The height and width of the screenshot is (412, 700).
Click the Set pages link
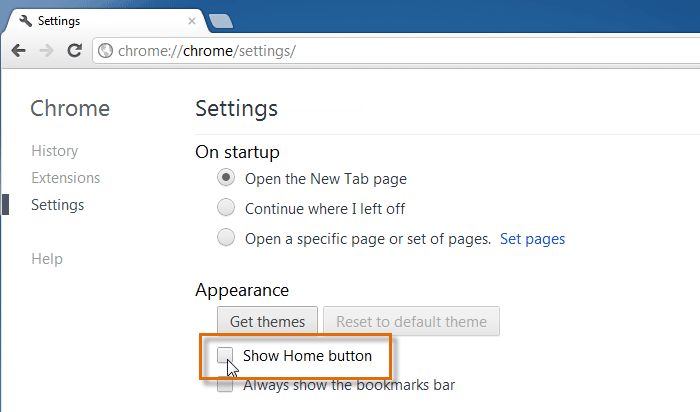tap(532, 239)
